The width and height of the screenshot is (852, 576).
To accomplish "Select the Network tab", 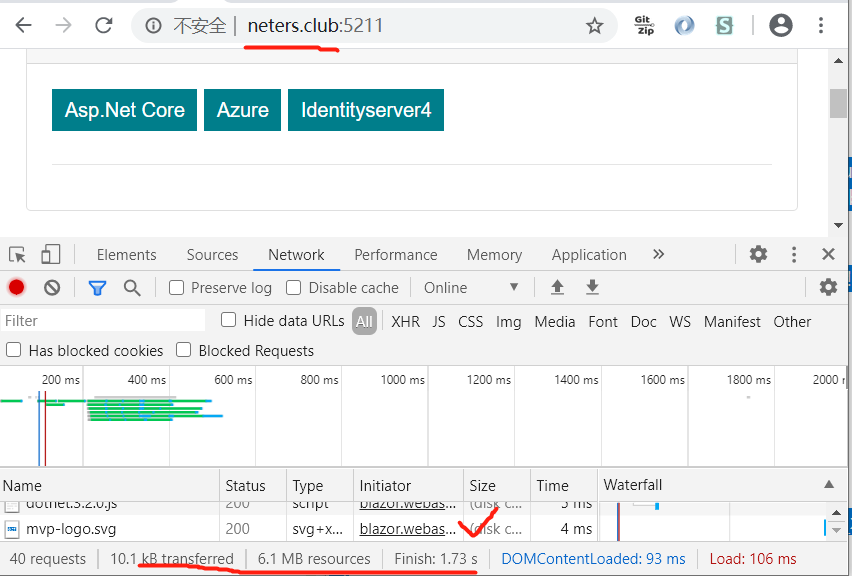I will point(296,255).
